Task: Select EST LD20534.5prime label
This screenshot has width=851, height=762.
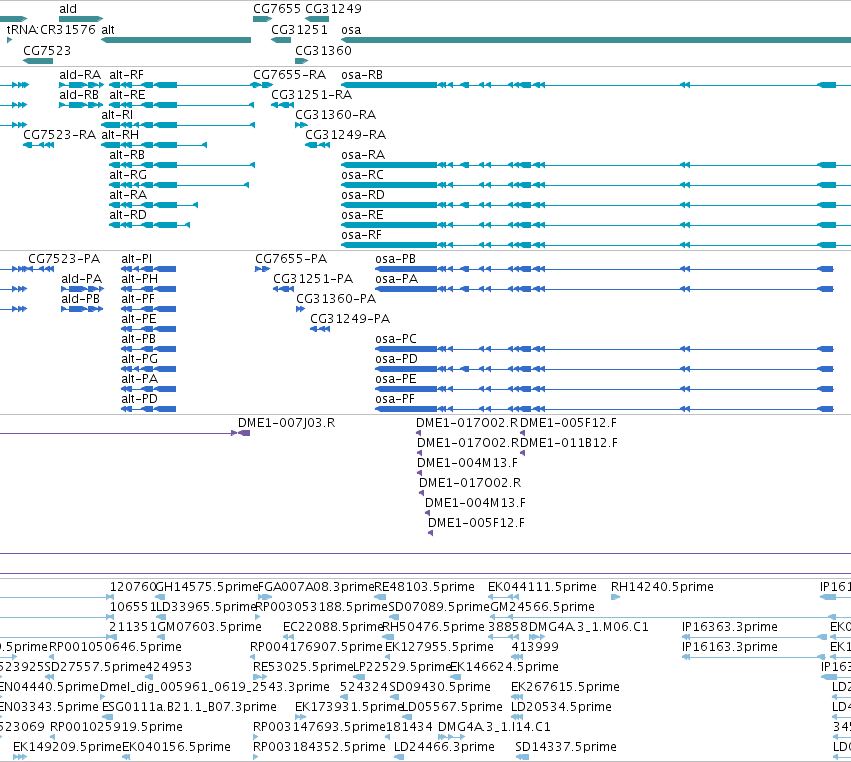Action: (561, 707)
